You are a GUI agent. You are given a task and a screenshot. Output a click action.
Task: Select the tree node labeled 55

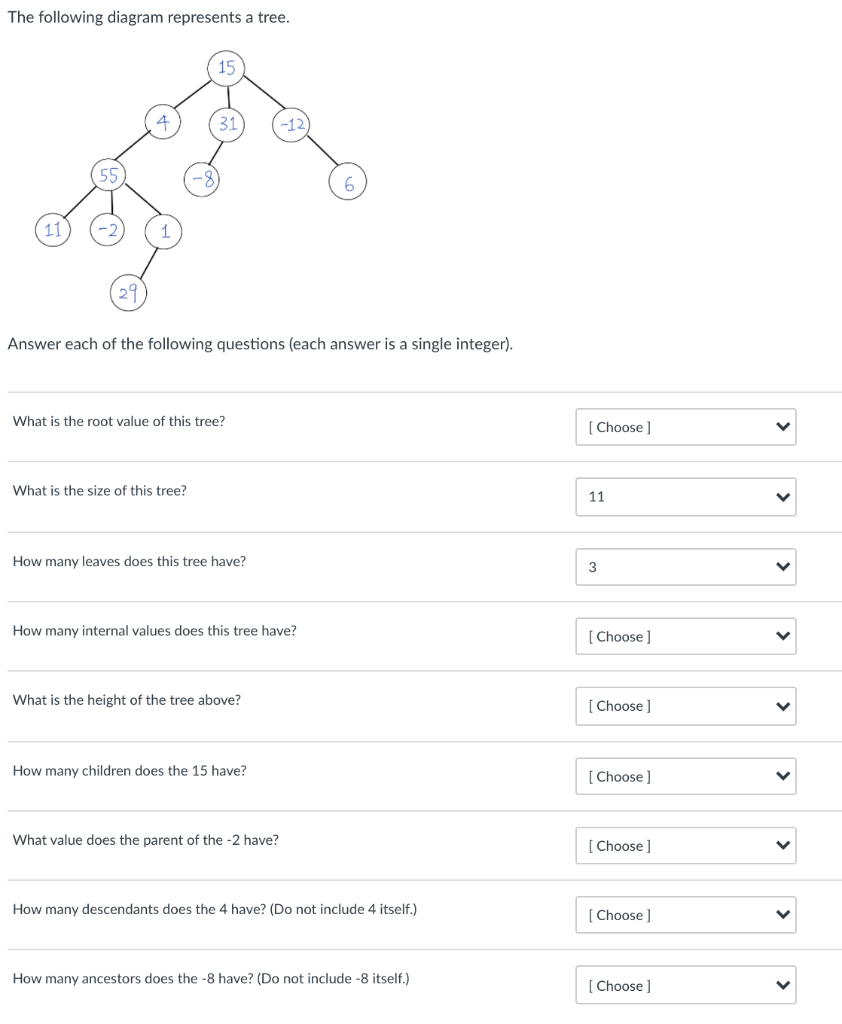tap(107, 176)
